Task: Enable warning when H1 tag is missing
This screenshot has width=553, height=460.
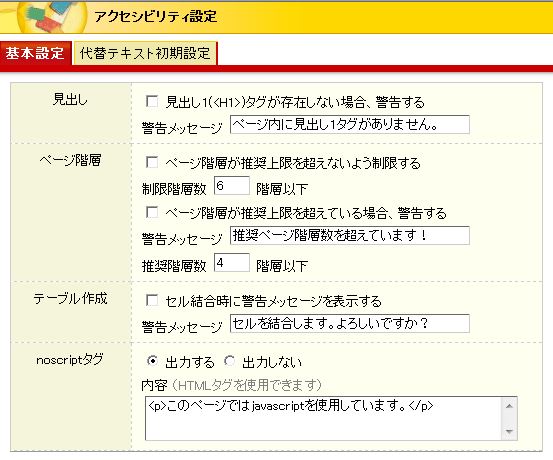Action: coord(152,102)
